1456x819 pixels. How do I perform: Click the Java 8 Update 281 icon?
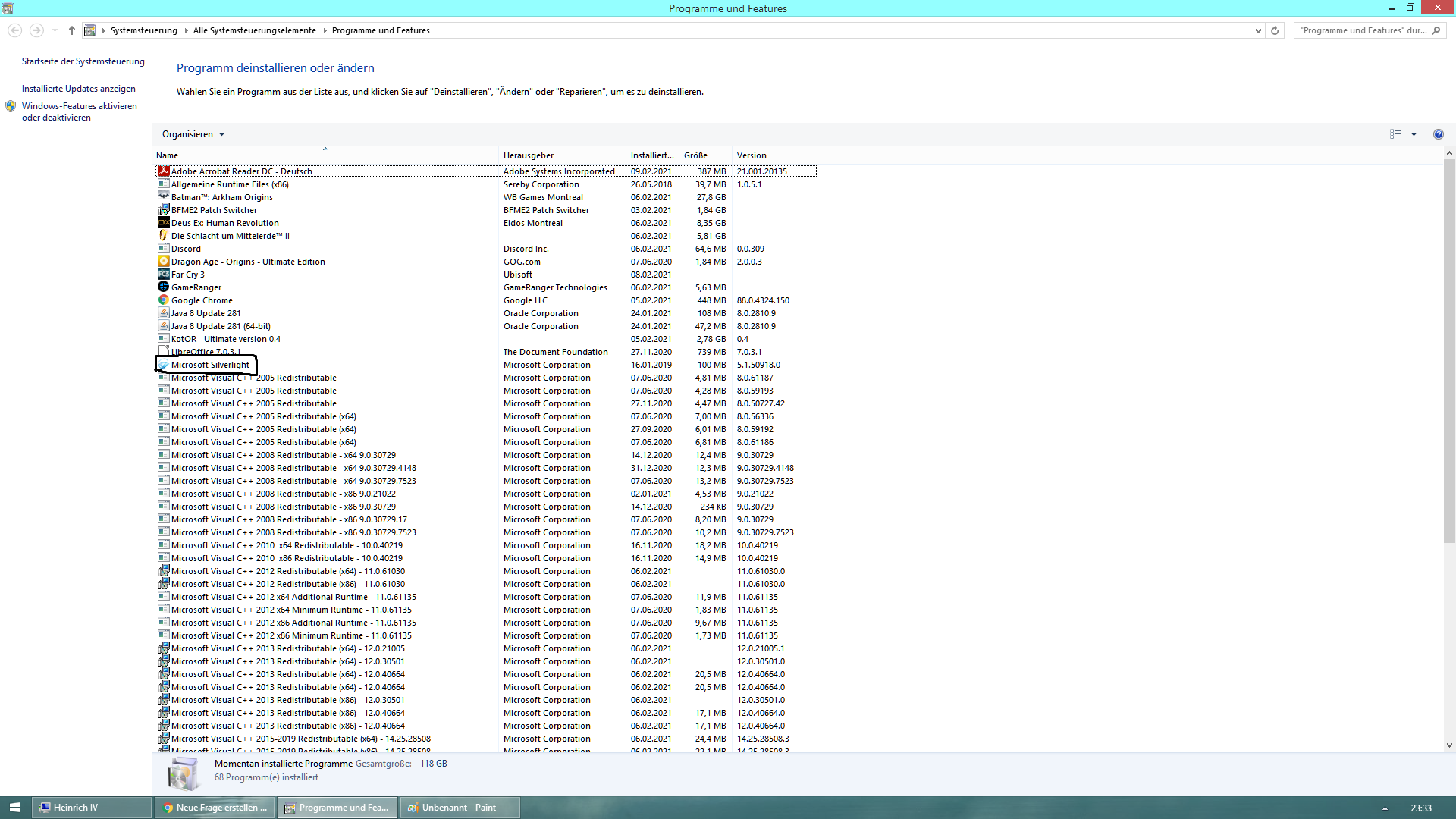[x=163, y=313]
